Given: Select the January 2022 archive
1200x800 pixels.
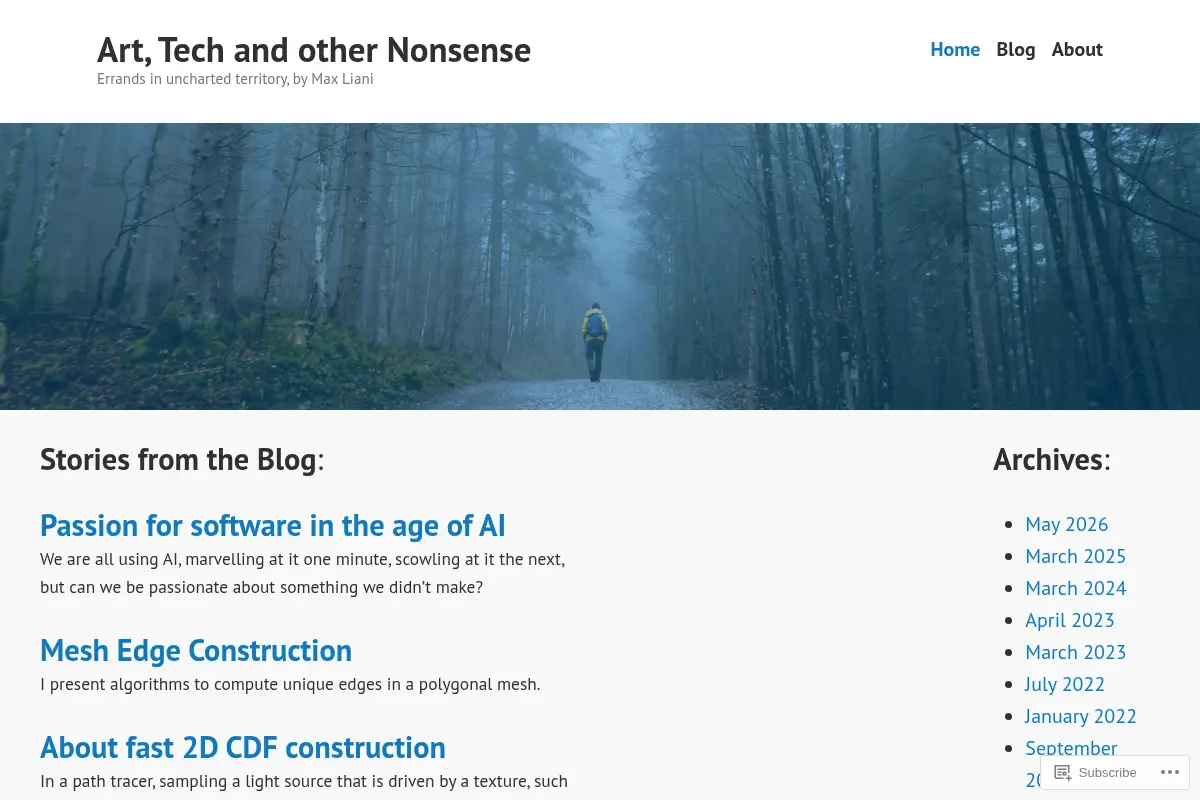Looking at the screenshot, I should pyautogui.click(x=1081, y=716).
